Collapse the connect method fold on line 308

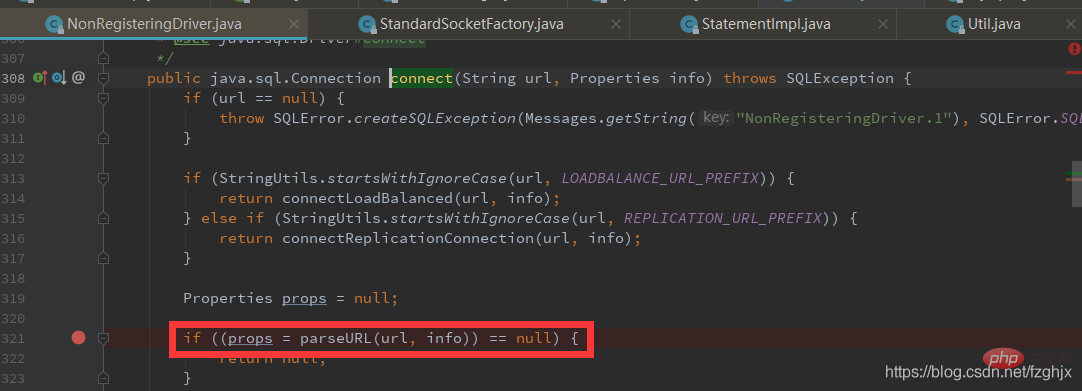coord(104,78)
